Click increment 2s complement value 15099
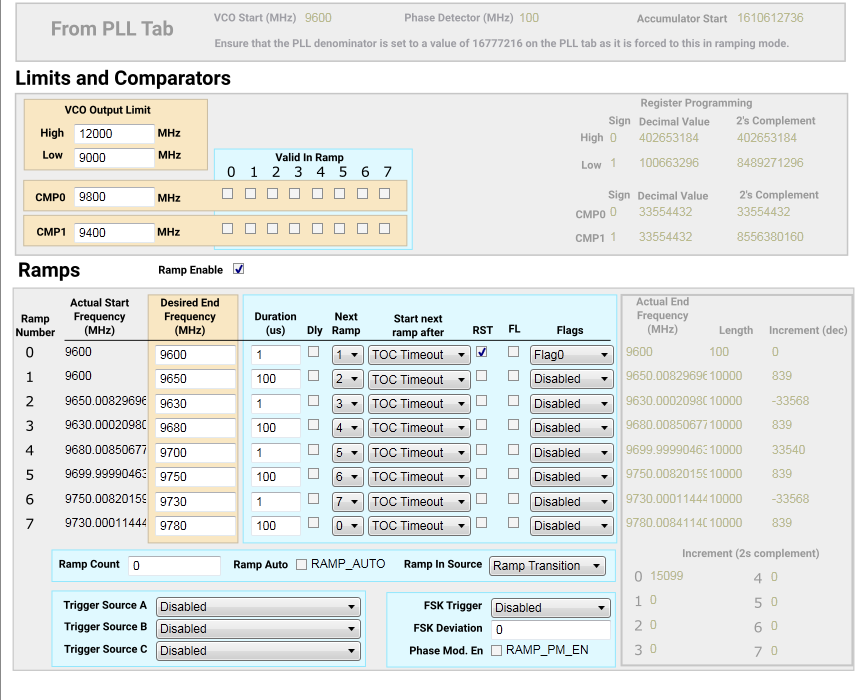The image size is (865, 700). pos(666,576)
